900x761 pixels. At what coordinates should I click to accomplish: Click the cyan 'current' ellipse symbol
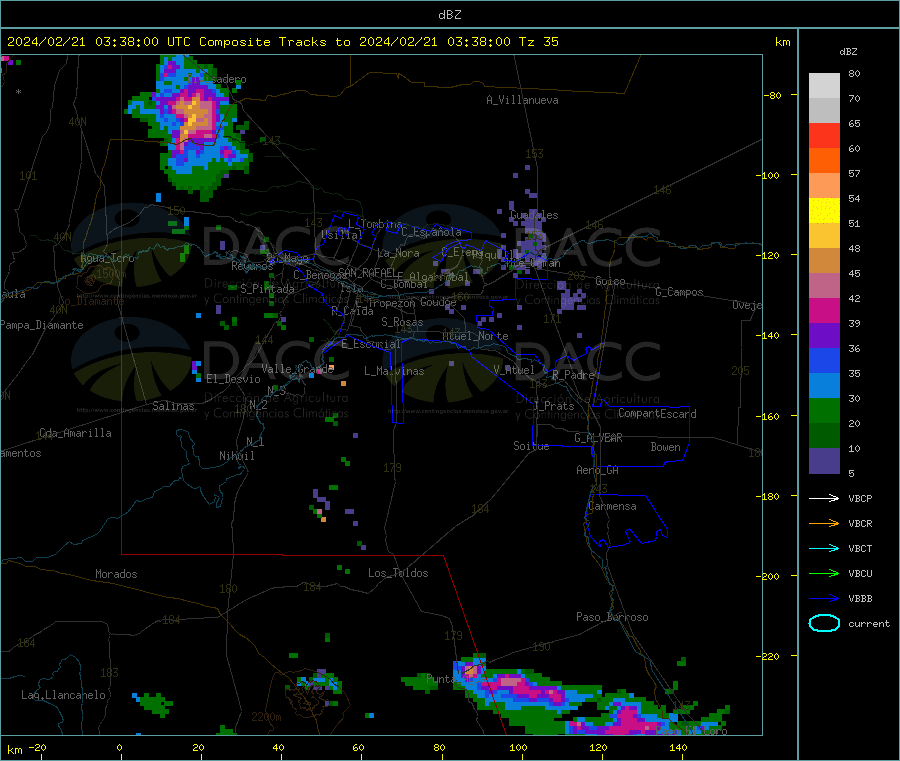[824, 623]
